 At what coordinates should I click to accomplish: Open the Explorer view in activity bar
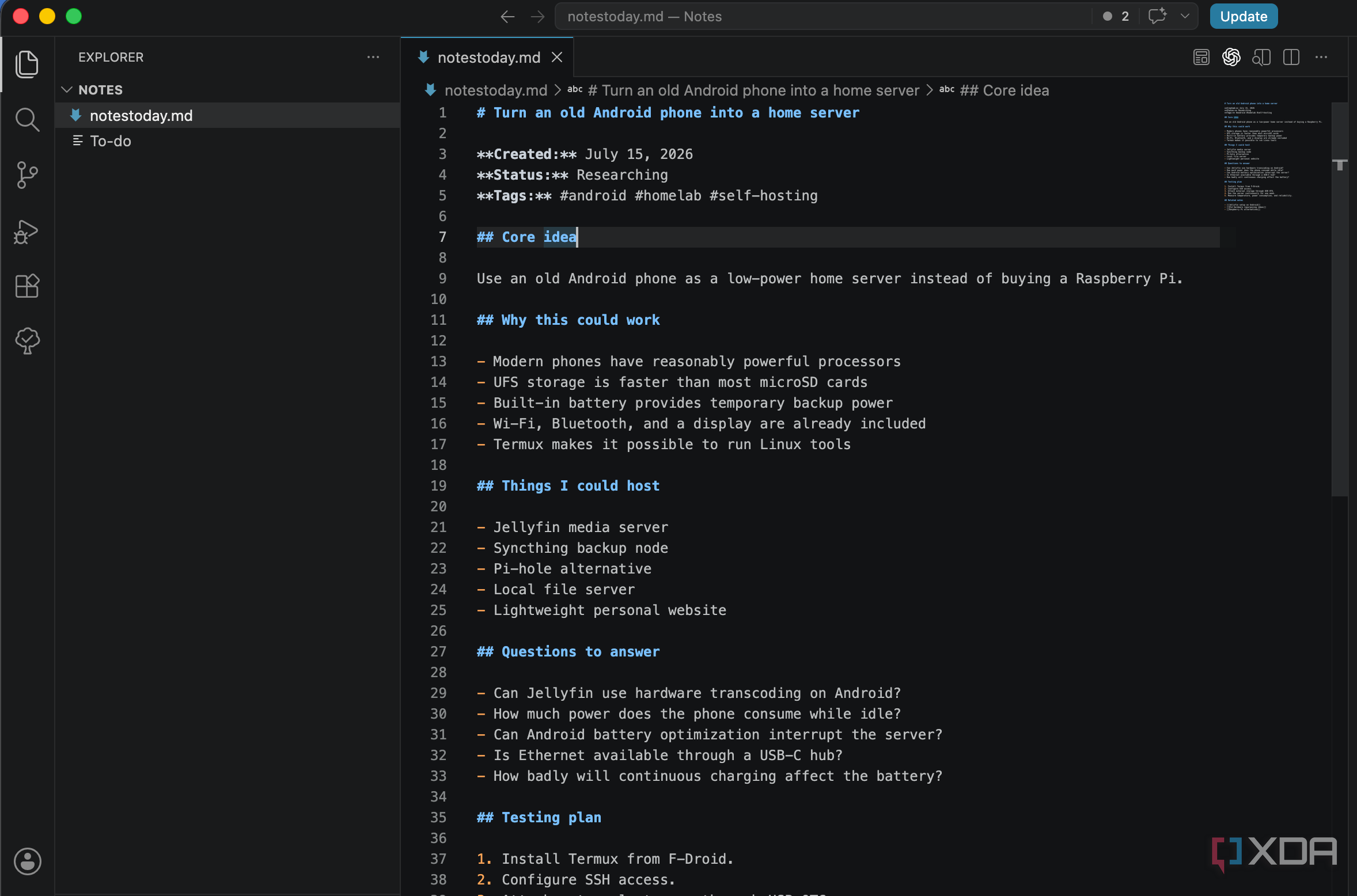[27, 64]
